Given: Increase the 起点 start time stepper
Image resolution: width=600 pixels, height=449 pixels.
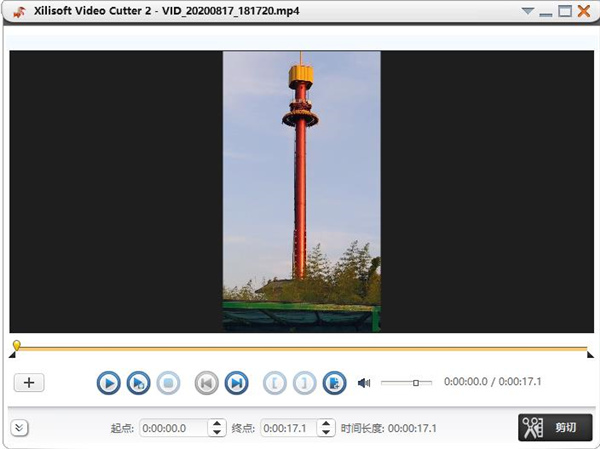Looking at the screenshot, I should tap(217, 424).
